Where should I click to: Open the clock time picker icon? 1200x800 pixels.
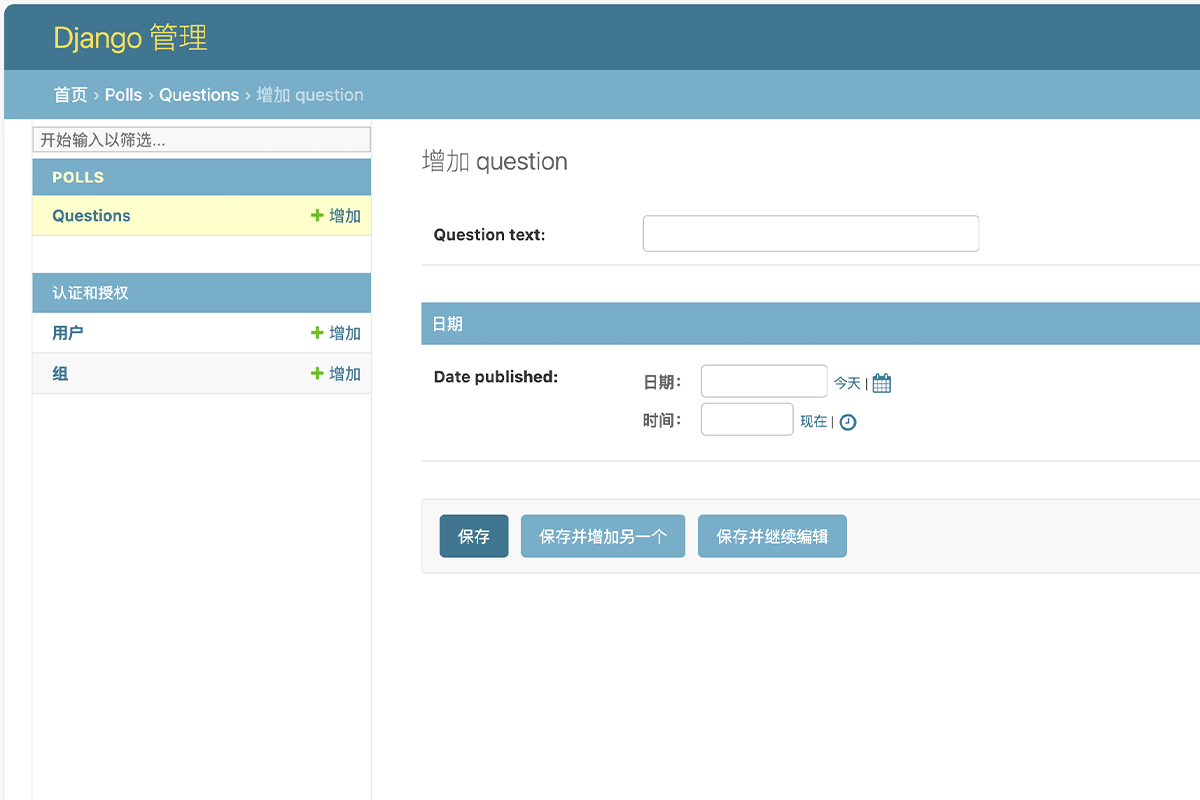click(848, 422)
